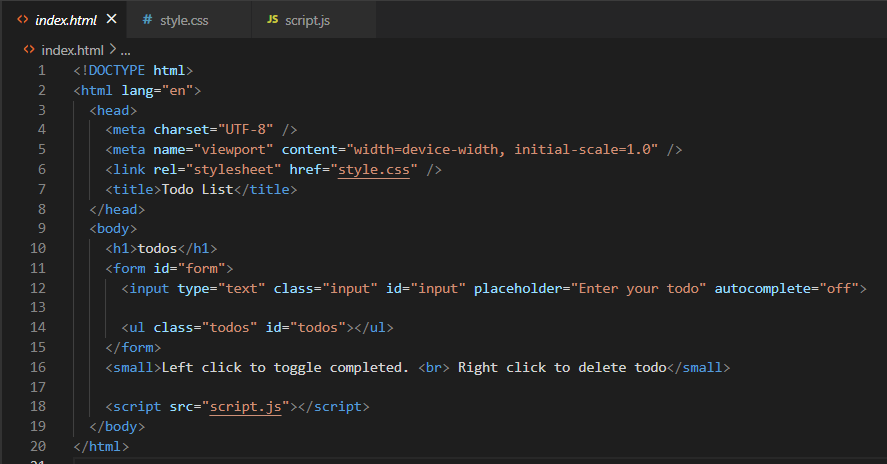Click the "width=device-width, initial-scale=1.0" content value
This screenshot has width=887, height=464.
tap(502, 149)
